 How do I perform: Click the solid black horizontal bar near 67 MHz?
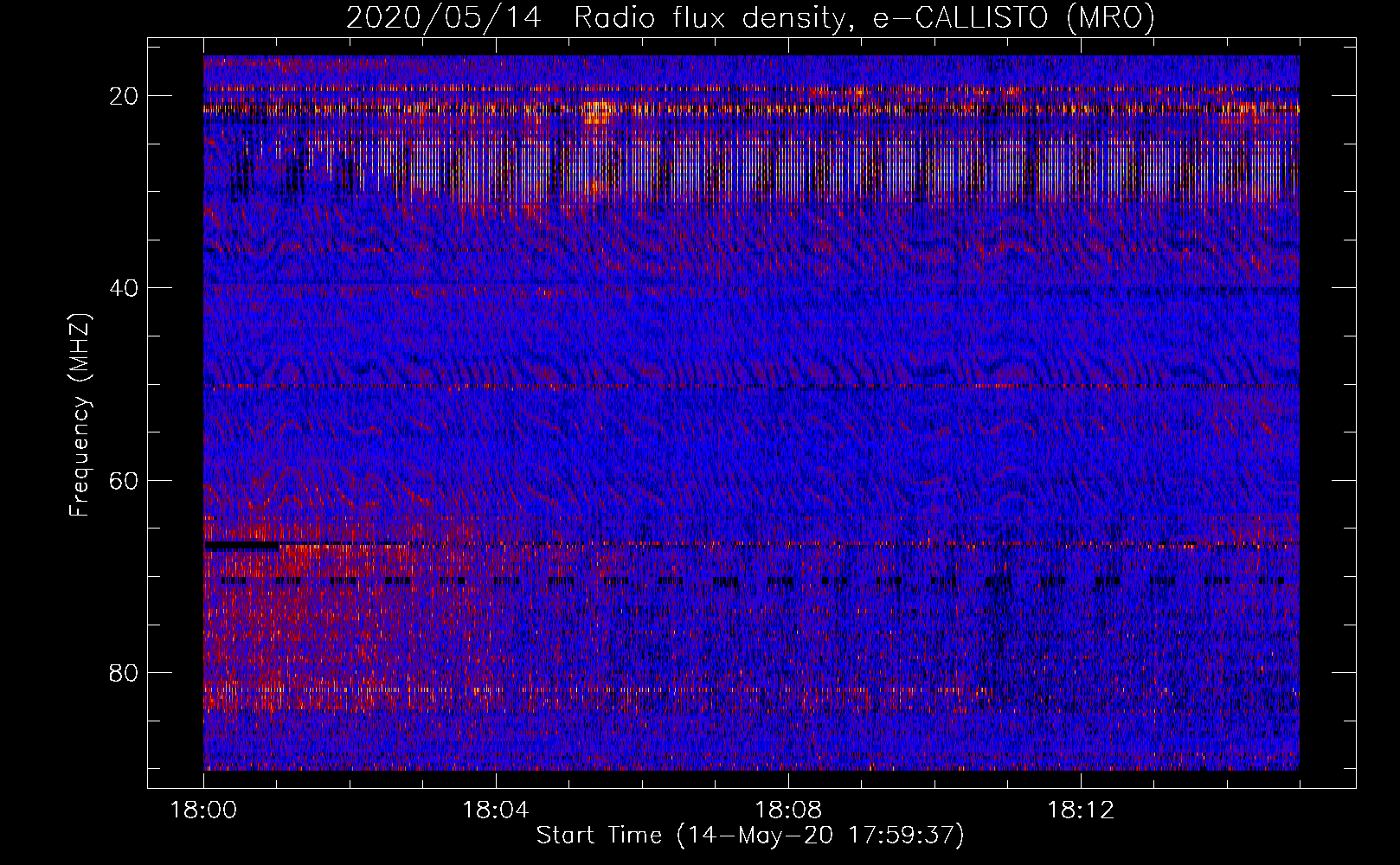click(x=241, y=547)
